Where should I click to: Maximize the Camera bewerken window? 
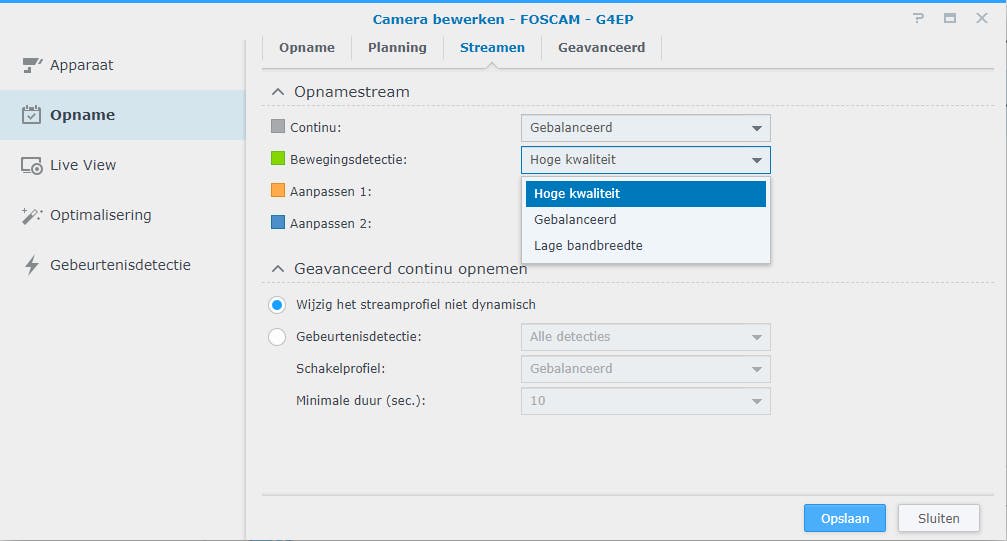pyautogui.click(x=950, y=19)
